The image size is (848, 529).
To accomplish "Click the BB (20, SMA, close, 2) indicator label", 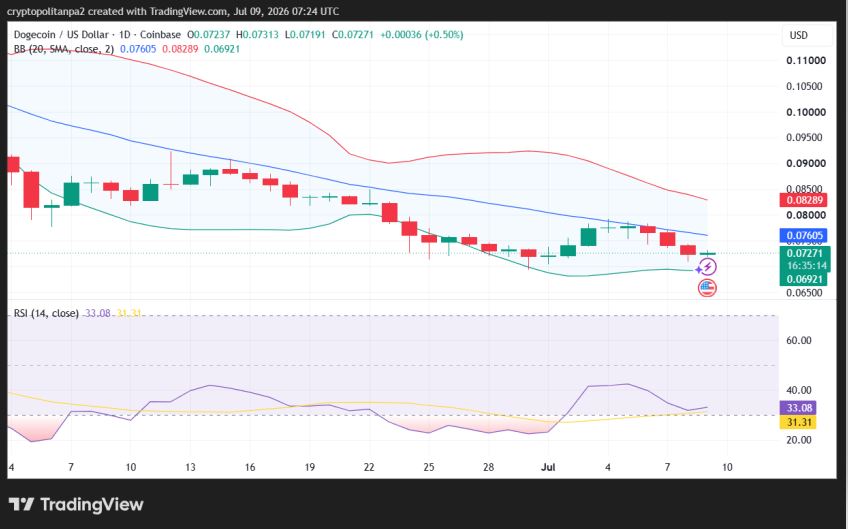I will (64, 49).
